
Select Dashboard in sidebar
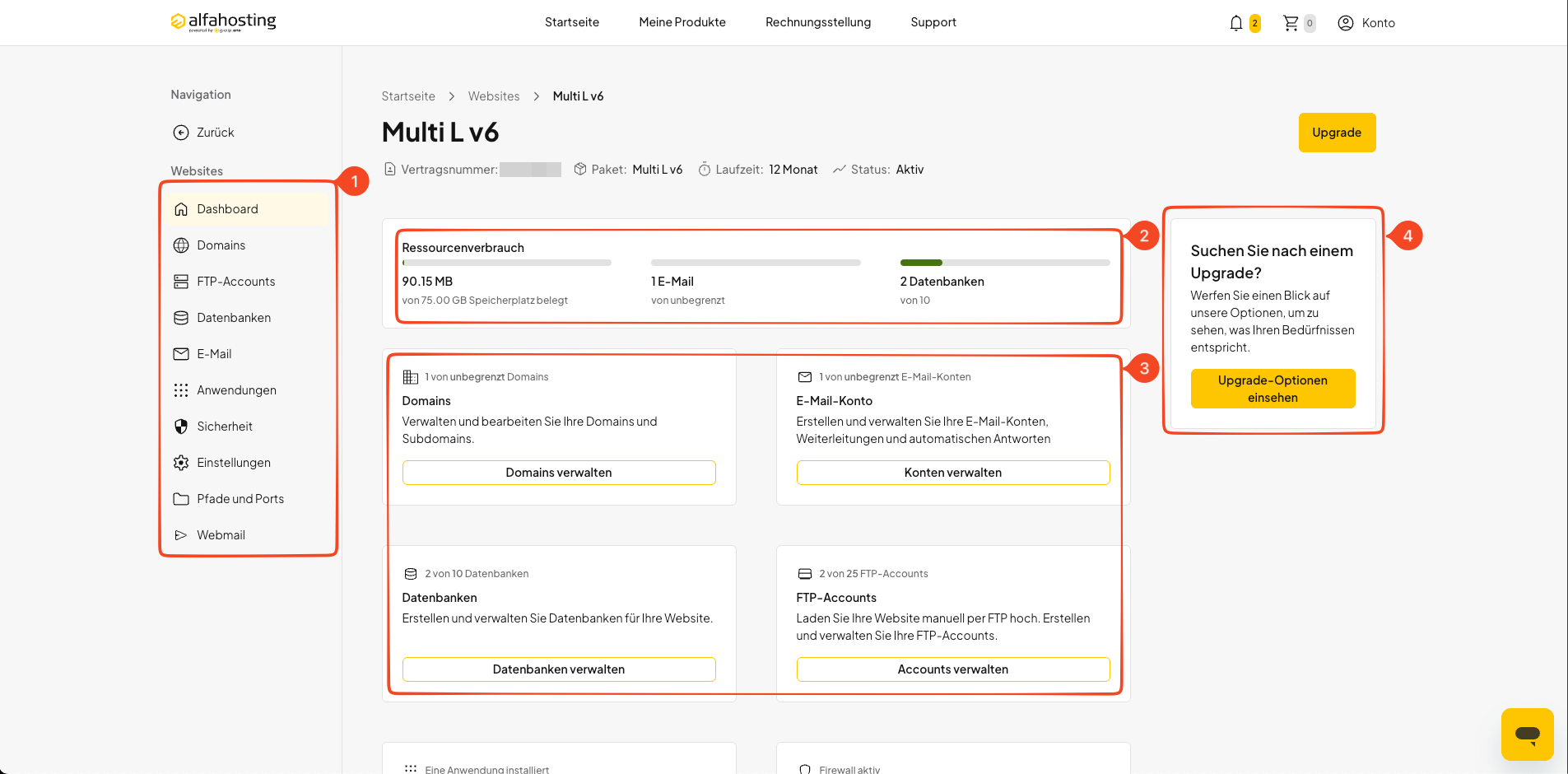tap(248, 209)
